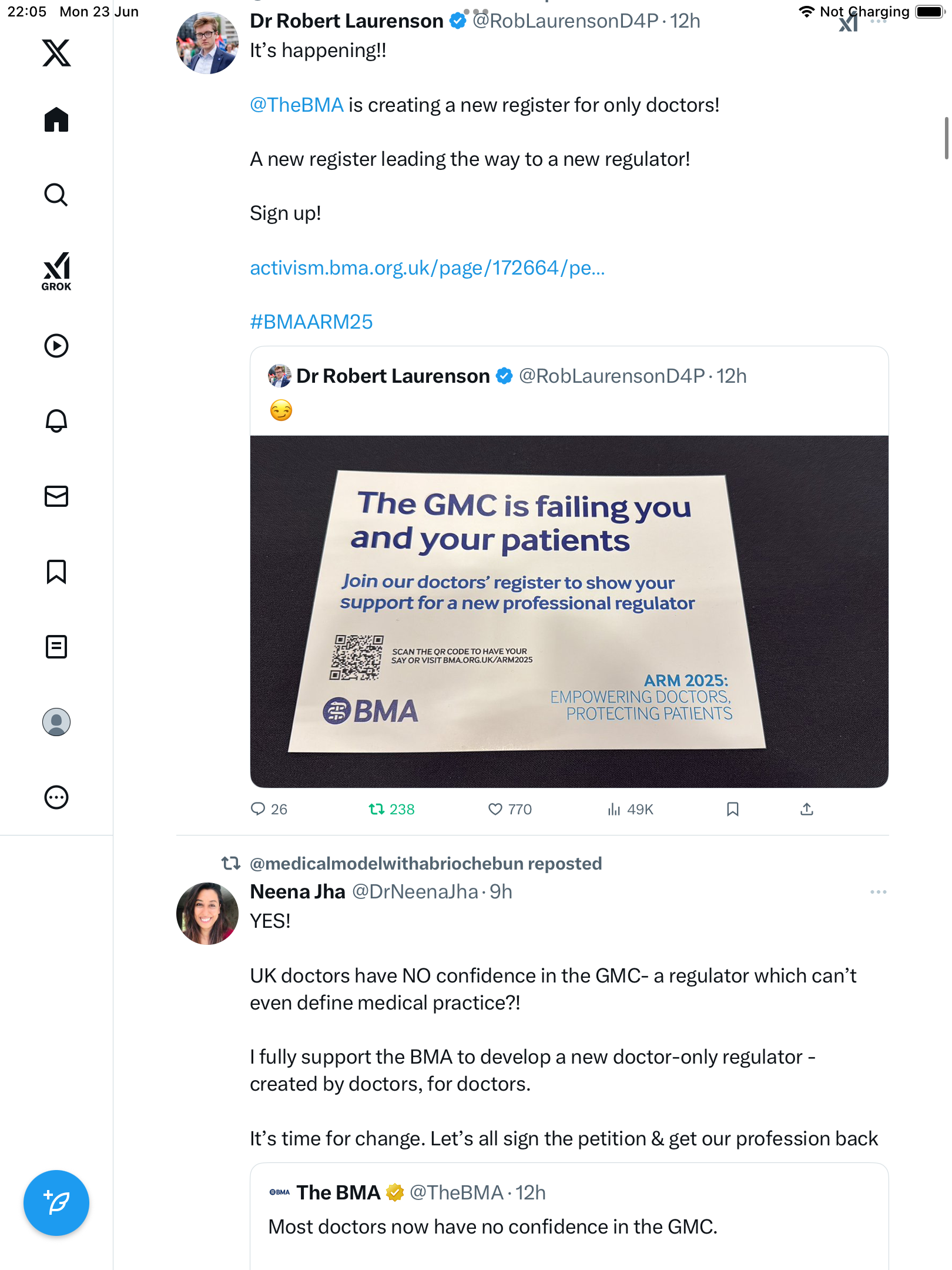Compose a new post with blue button

click(56, 1203)
